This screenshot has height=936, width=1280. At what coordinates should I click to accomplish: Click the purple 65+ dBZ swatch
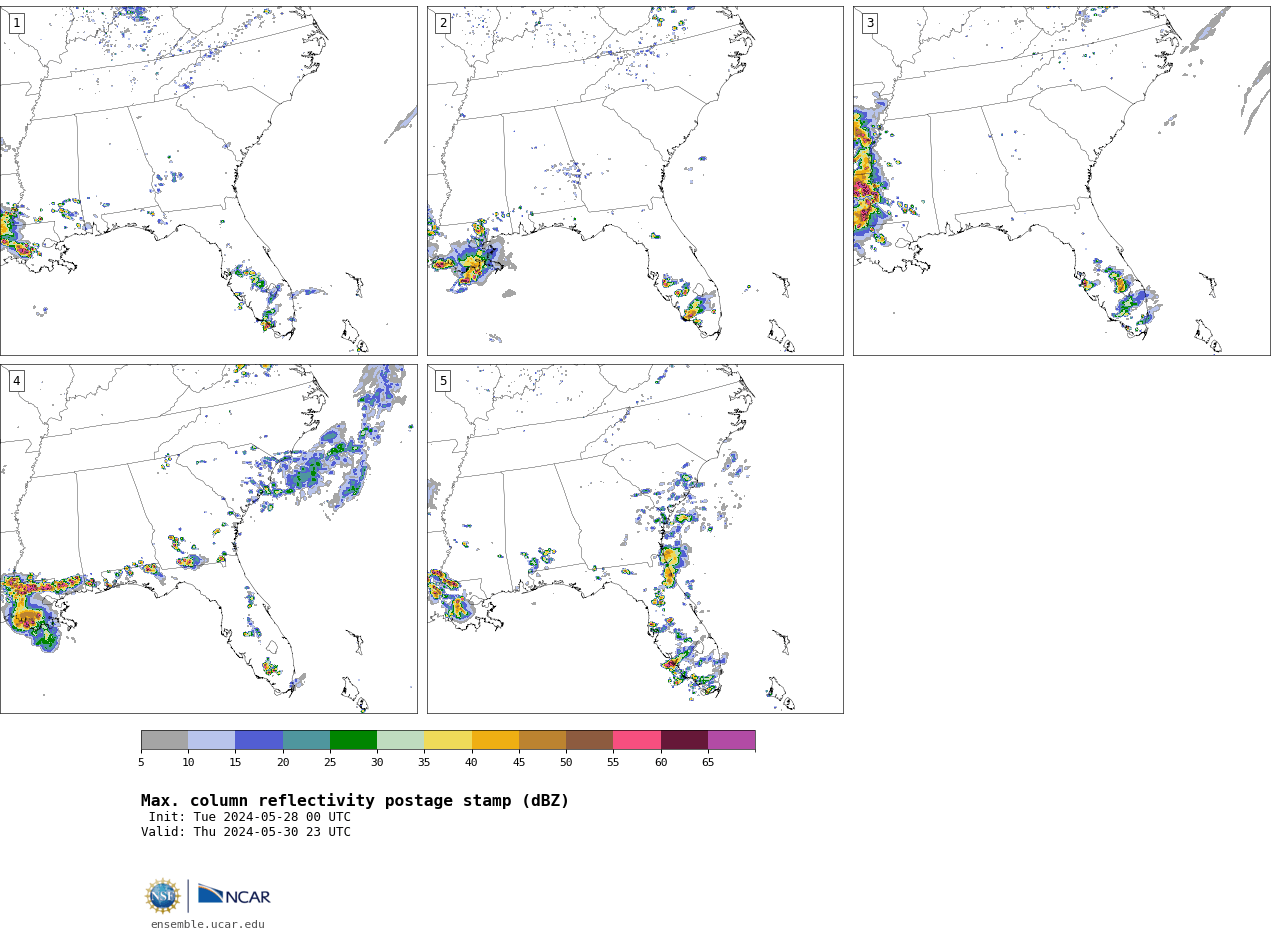coord(731,740)
